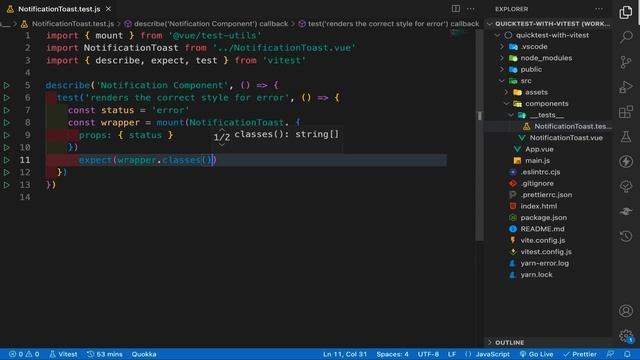Screen dimensions: 640x360
Task: Expand the .vscode folder
Action: tap(548, 47)
